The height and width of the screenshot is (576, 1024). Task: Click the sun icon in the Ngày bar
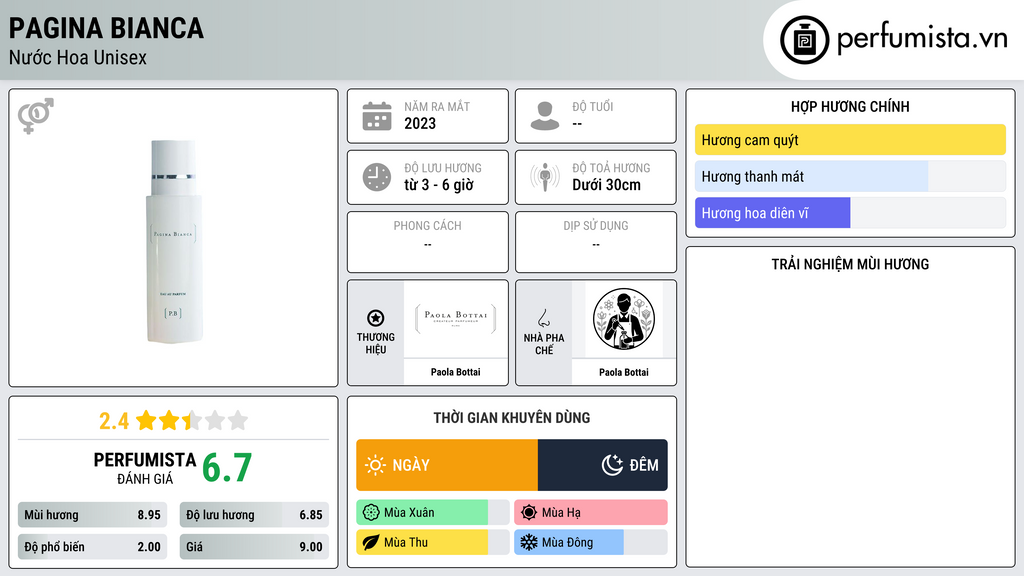click(375, 465)
